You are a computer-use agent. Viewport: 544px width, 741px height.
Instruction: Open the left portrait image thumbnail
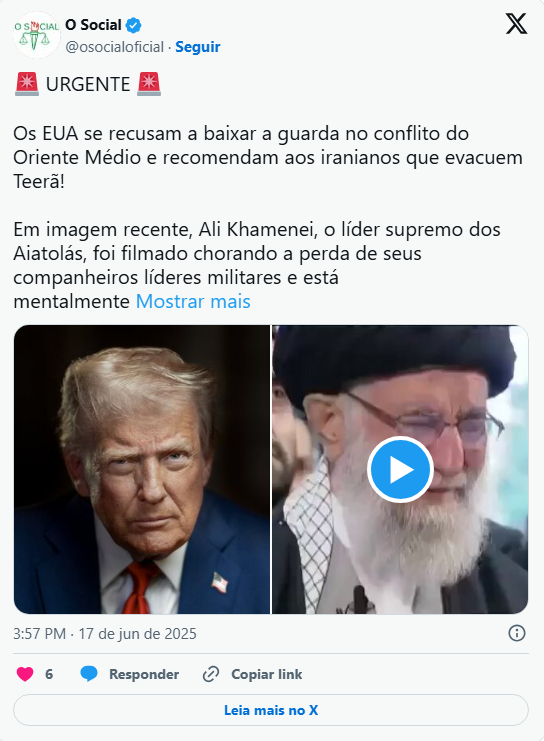[x=142, y=470]
